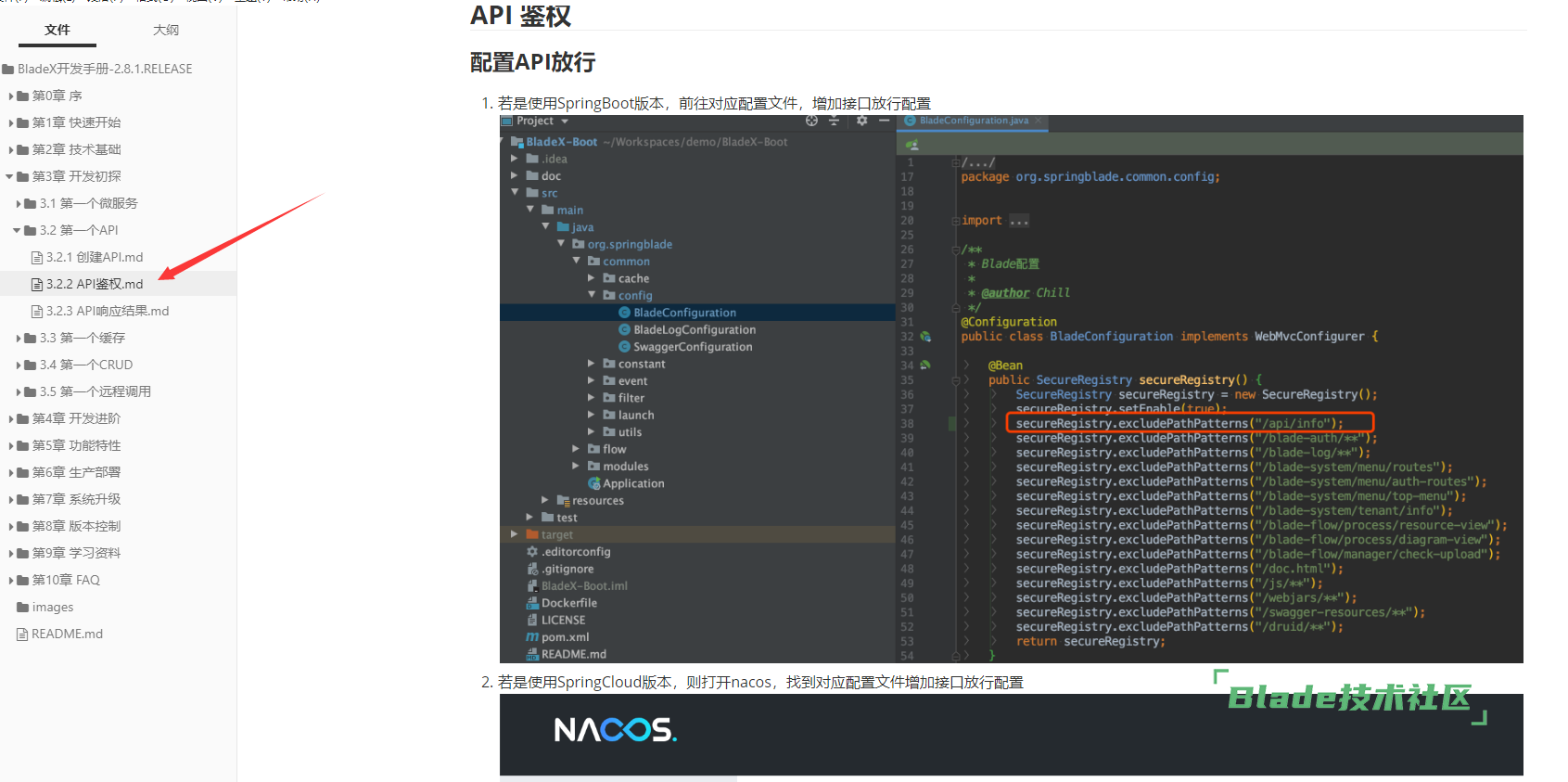Click the folder icon of 第8章 版本控制
The width and height of the screenshot is (1568, 782).
coord(23,526)
